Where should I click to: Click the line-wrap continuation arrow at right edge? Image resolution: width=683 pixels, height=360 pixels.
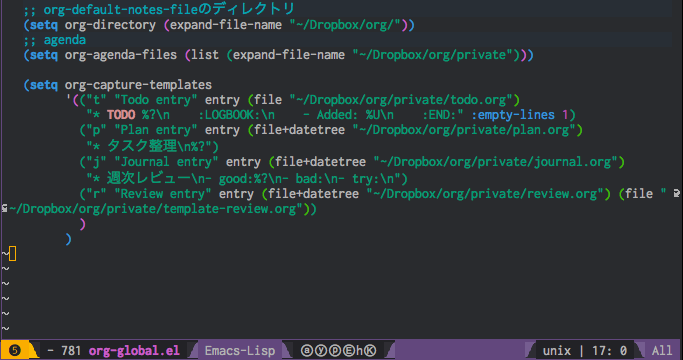pos(676,193)
